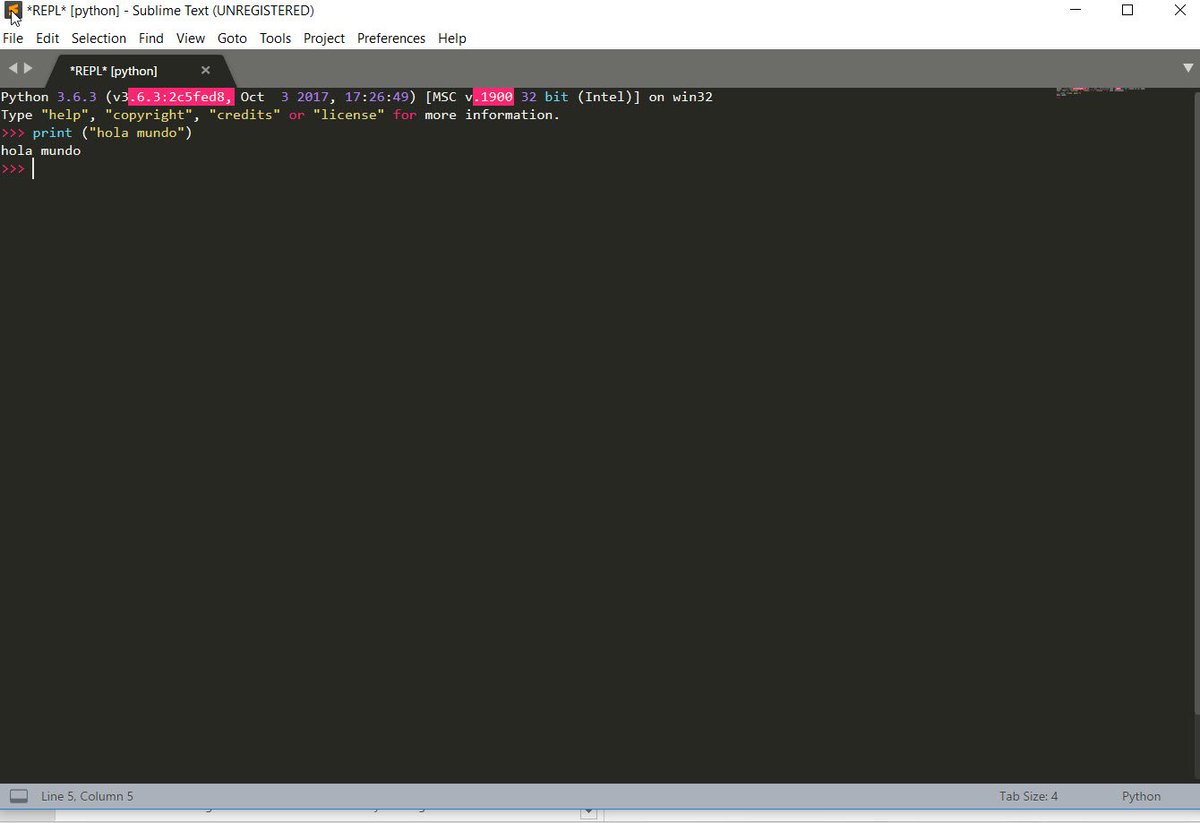Open the Goto menu
The height and width of the screenshot is (823, 1200).
[x=232, y=38]
